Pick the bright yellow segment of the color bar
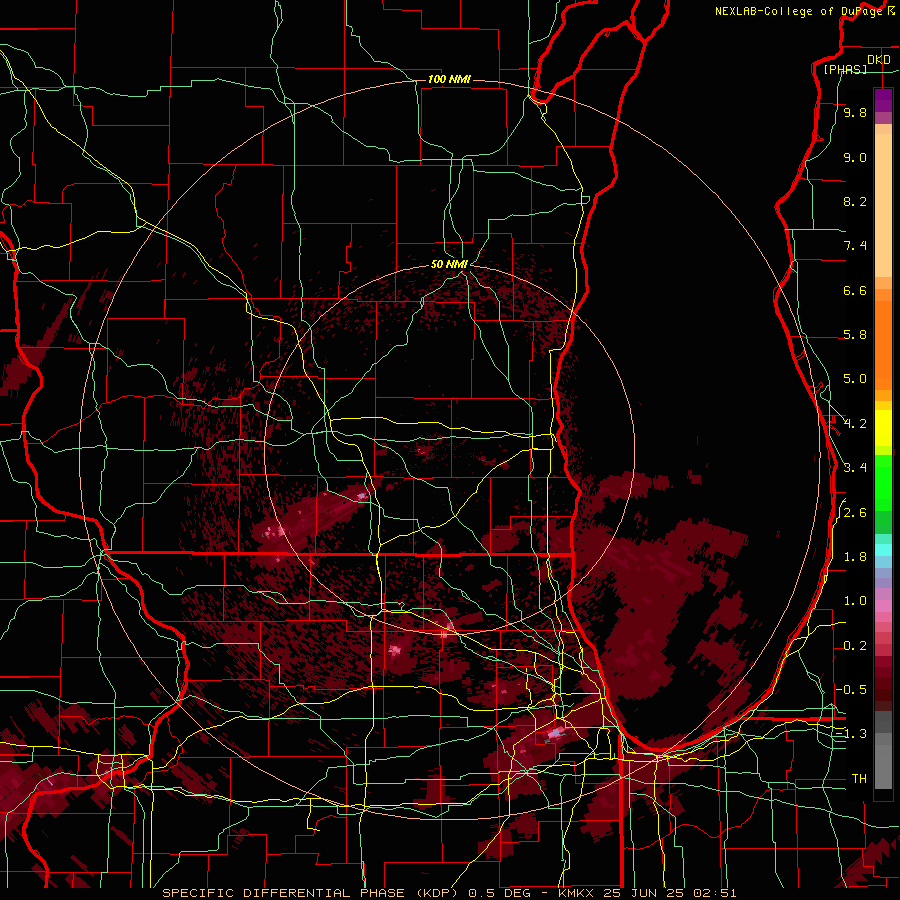Image resolution: width=900 pixels, height=900 pixels. 883,428
